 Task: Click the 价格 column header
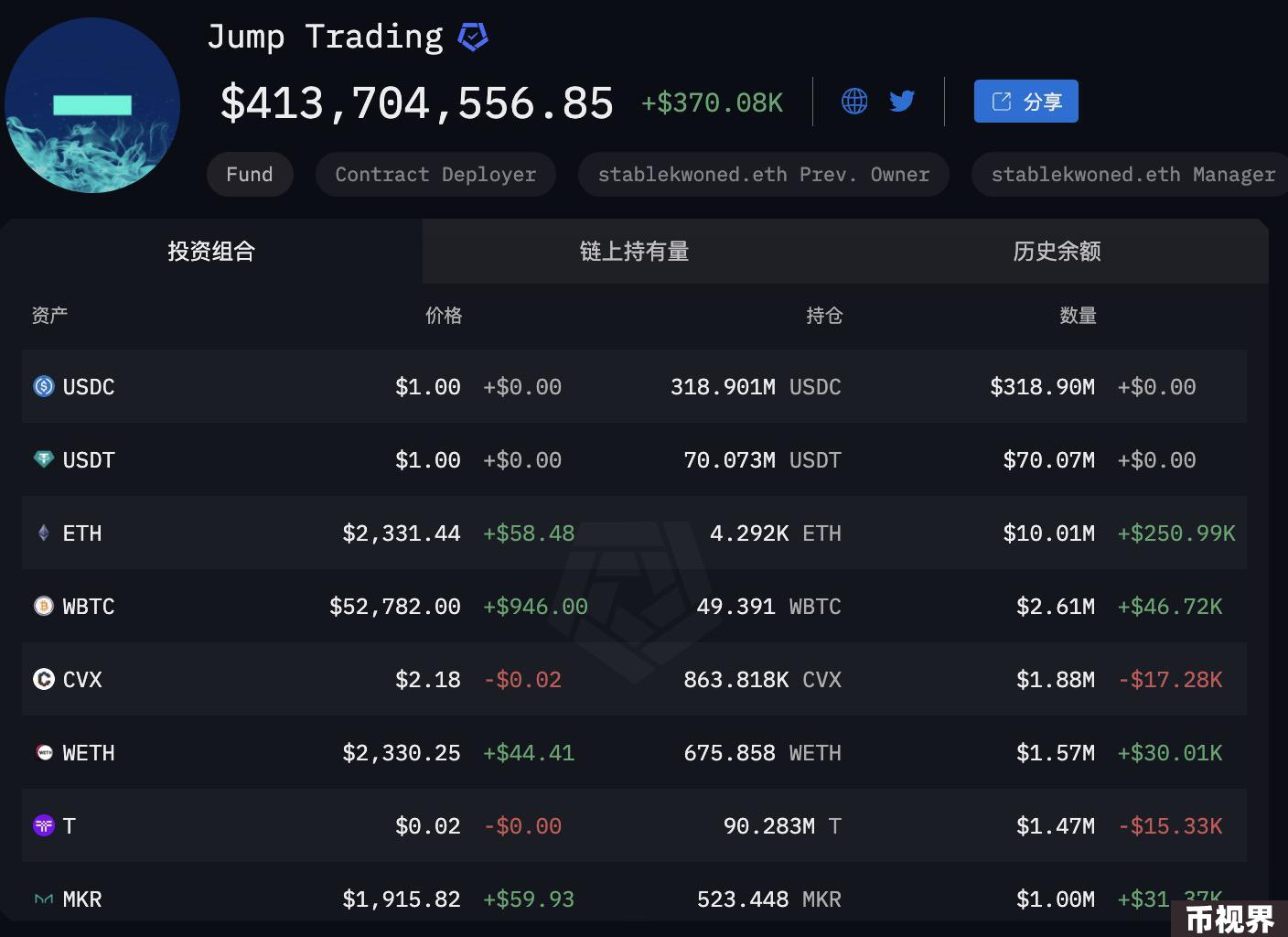point(444,316)
